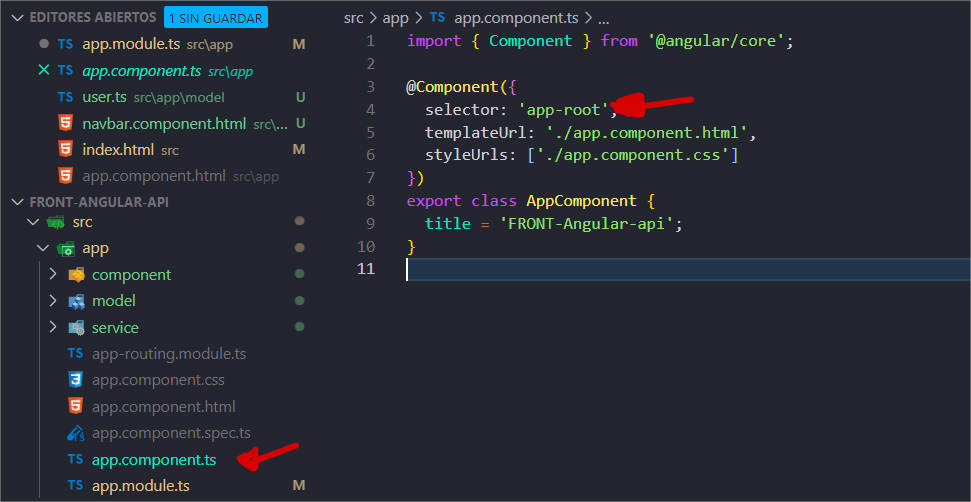Expand the service folder chevron
This screenshot has width=971, height=502.
click(x=54, y=328)
